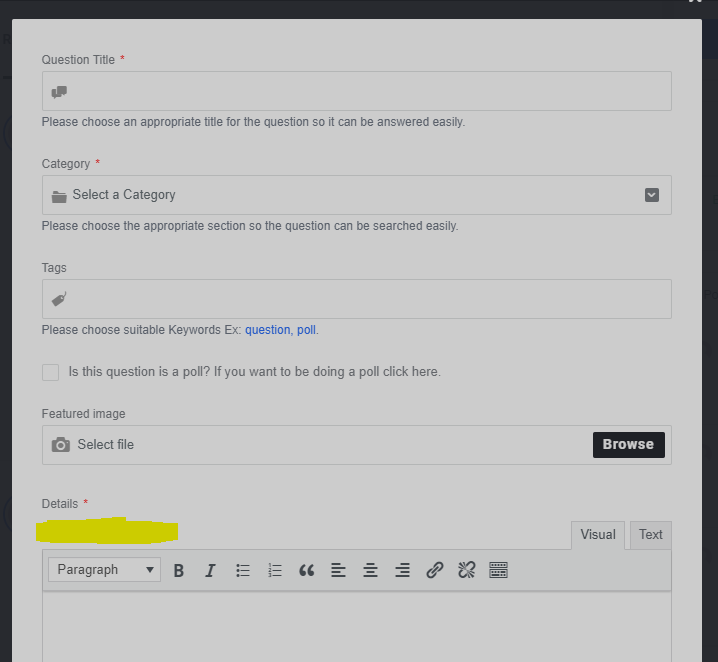718x662 pixels.
Task: Click the folder icon in Category field
Action: (x=59, y=196)
